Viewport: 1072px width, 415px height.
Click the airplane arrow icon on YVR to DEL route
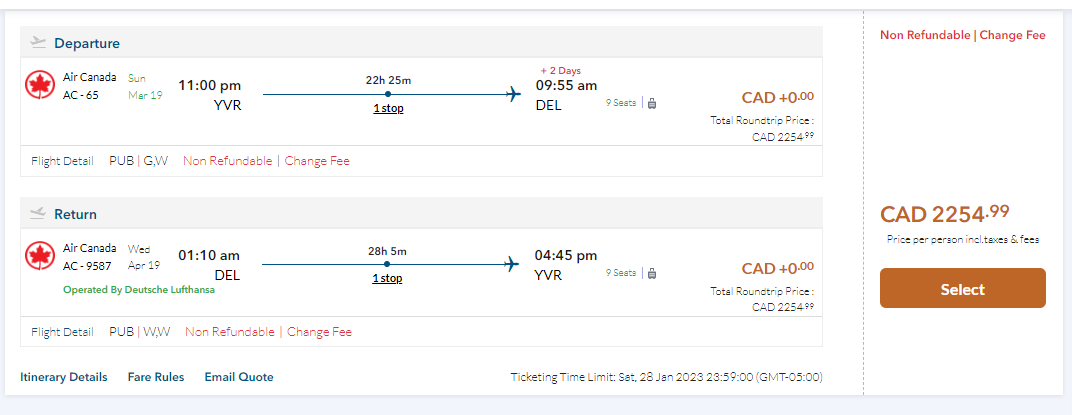[514, 95]
